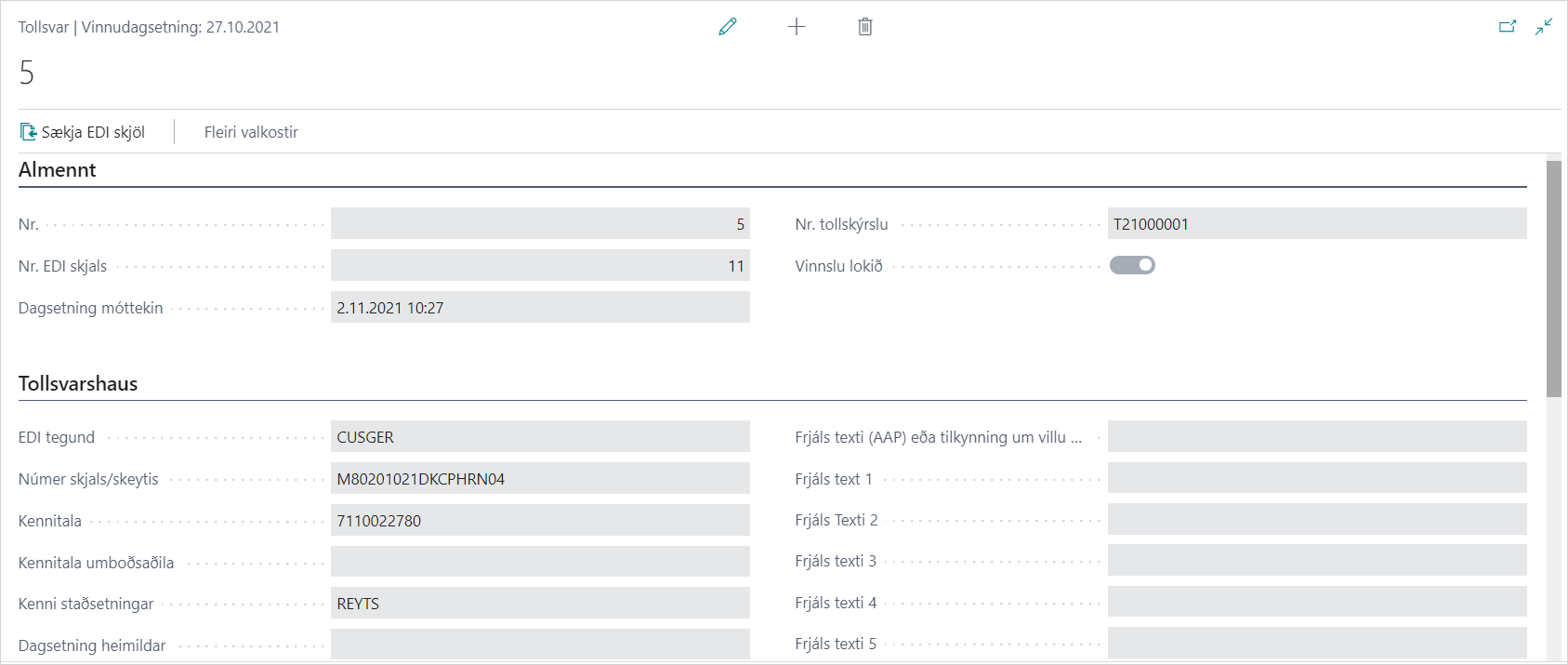Click the pencil edit icon

[x=728, y=27]
